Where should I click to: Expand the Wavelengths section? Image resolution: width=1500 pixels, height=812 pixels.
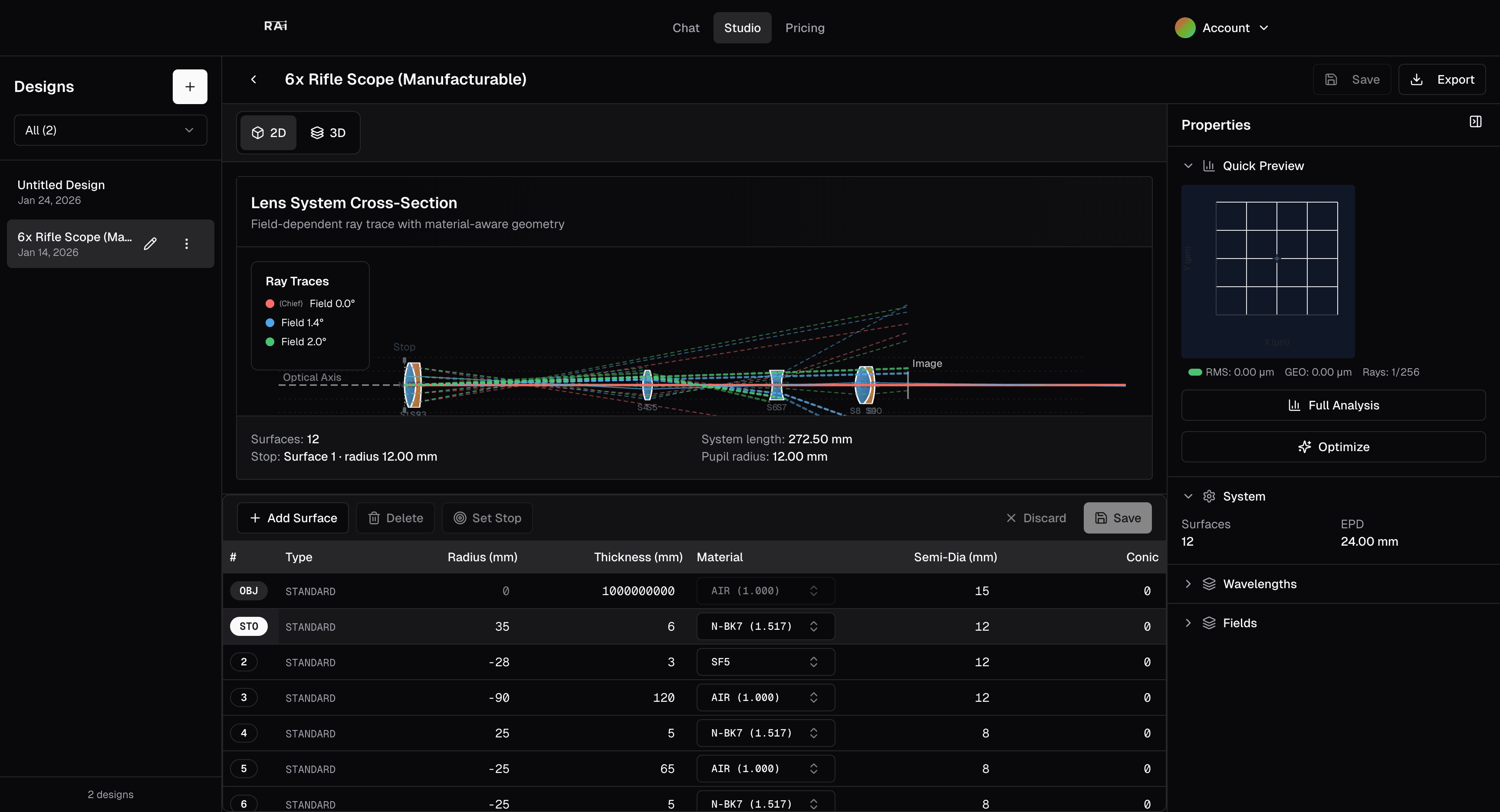point(1259,584)
